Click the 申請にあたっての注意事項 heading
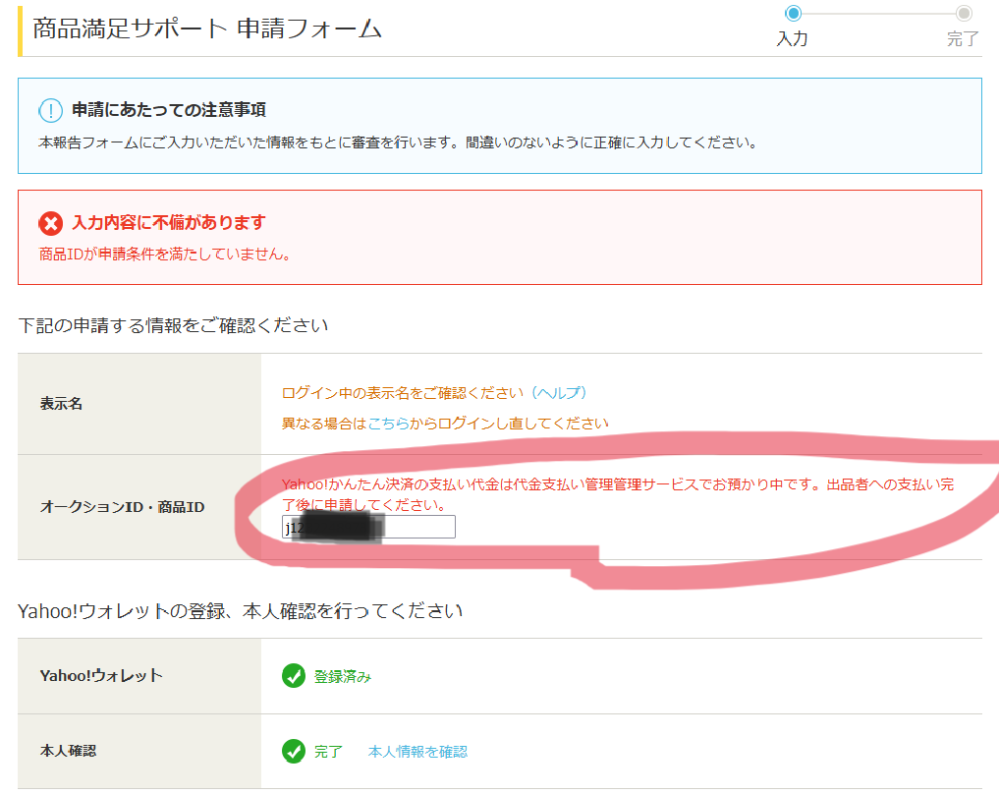The height and width of the screenshot is (794, 999). 169,110
